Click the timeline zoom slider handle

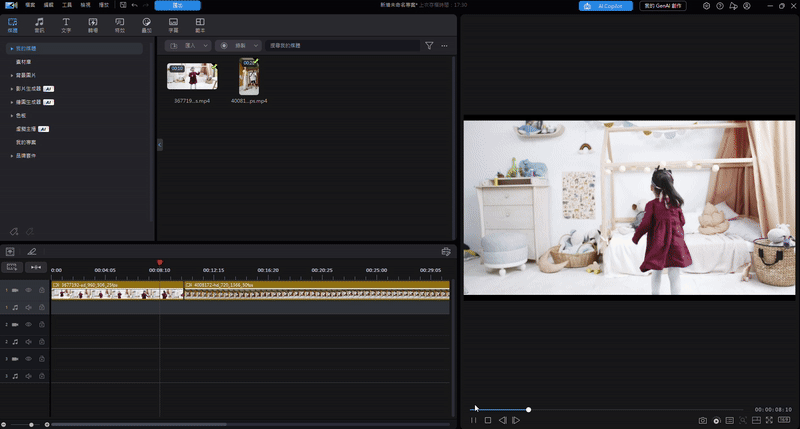32,425
